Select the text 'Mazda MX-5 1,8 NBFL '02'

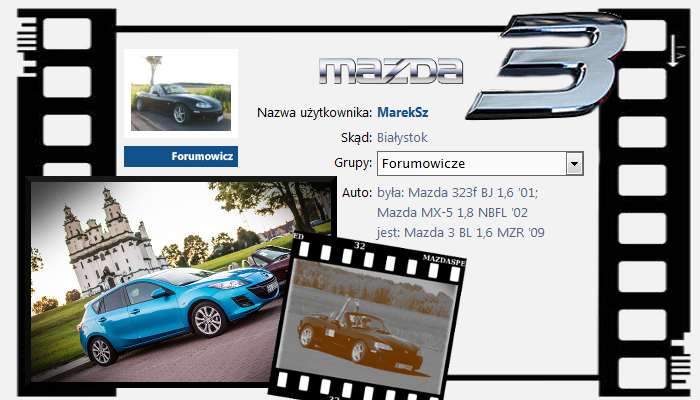pyautogui.click(x=452, y=212)
